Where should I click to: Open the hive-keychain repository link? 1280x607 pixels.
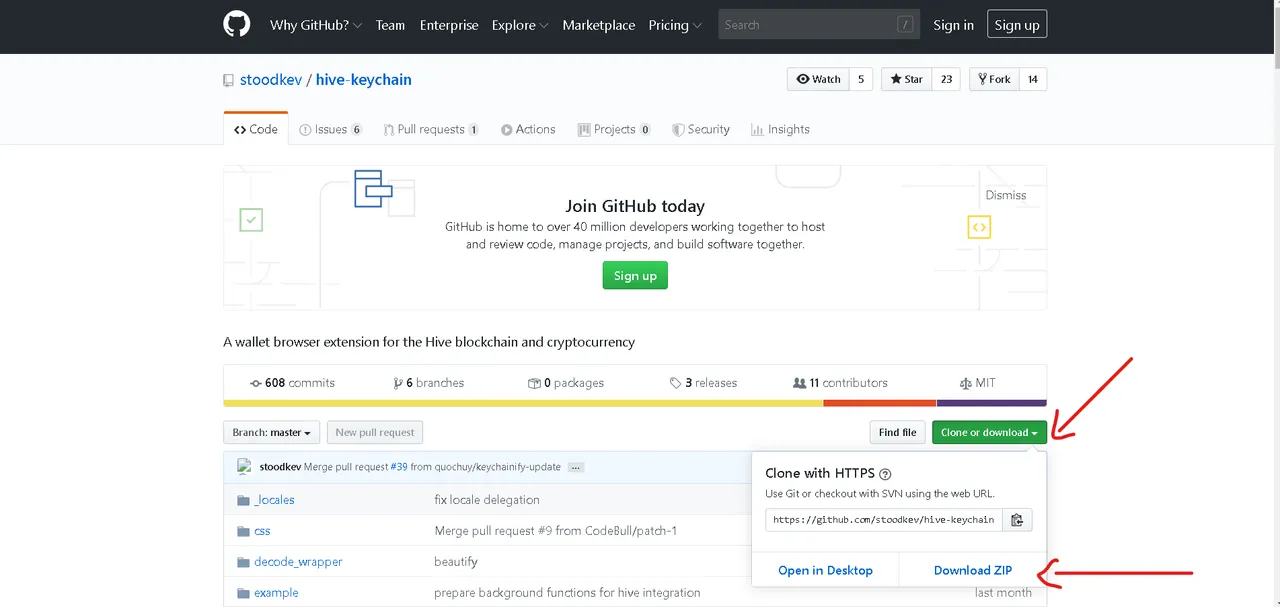364,80
